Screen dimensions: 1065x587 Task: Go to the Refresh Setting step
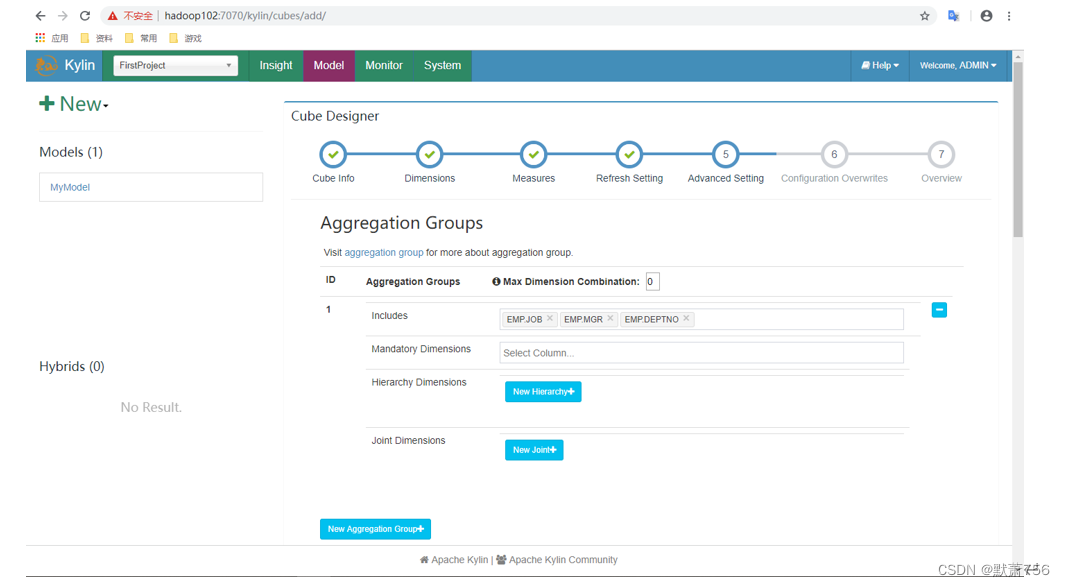coord(630,155)
